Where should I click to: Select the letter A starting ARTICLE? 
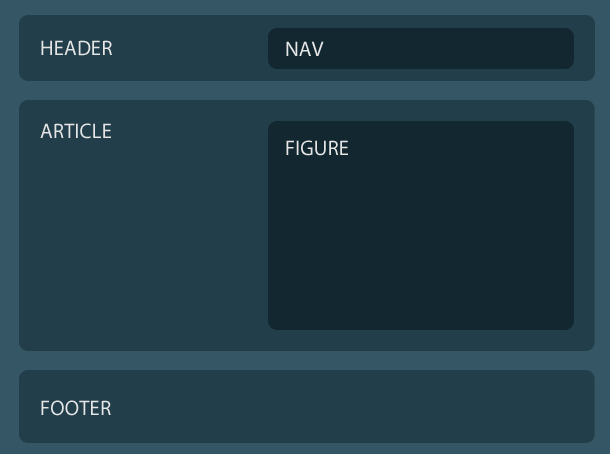click(46, 131)
